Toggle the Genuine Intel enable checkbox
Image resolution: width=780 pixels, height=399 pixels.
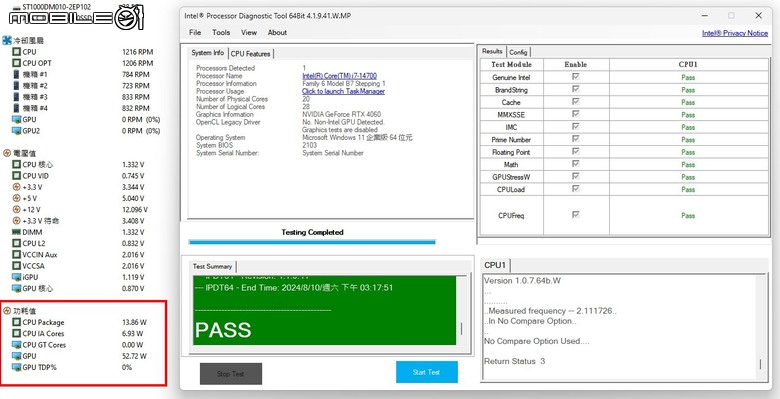pos(576,77)
